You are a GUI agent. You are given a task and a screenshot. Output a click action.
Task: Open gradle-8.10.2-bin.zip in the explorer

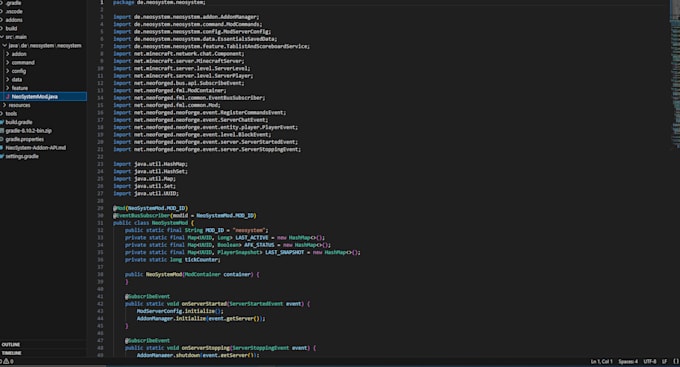coord(29,131)
